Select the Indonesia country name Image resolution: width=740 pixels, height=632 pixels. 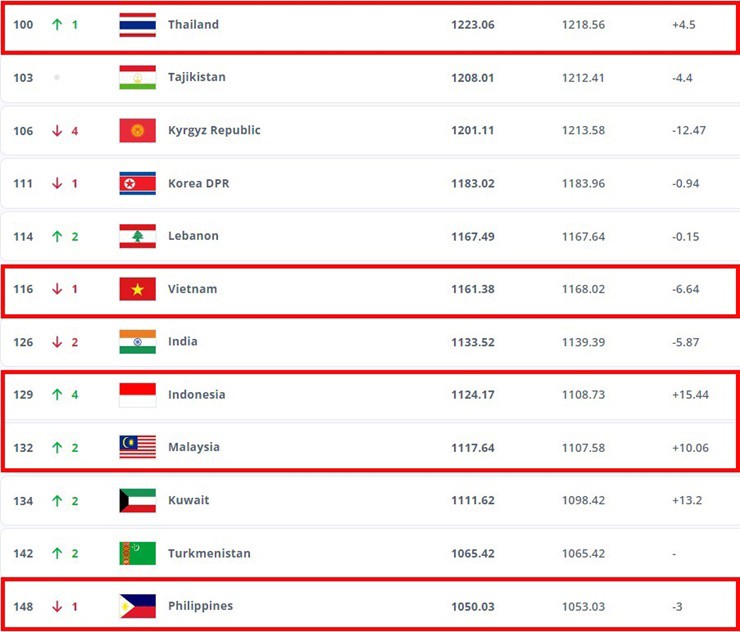(196, 395)
